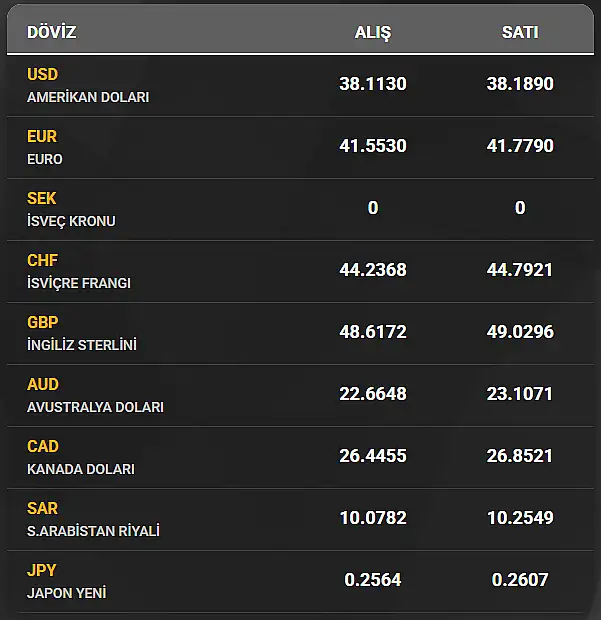Click the AUD currency code
Viewport: 601px width, 620px height.
tap(43, 385)
